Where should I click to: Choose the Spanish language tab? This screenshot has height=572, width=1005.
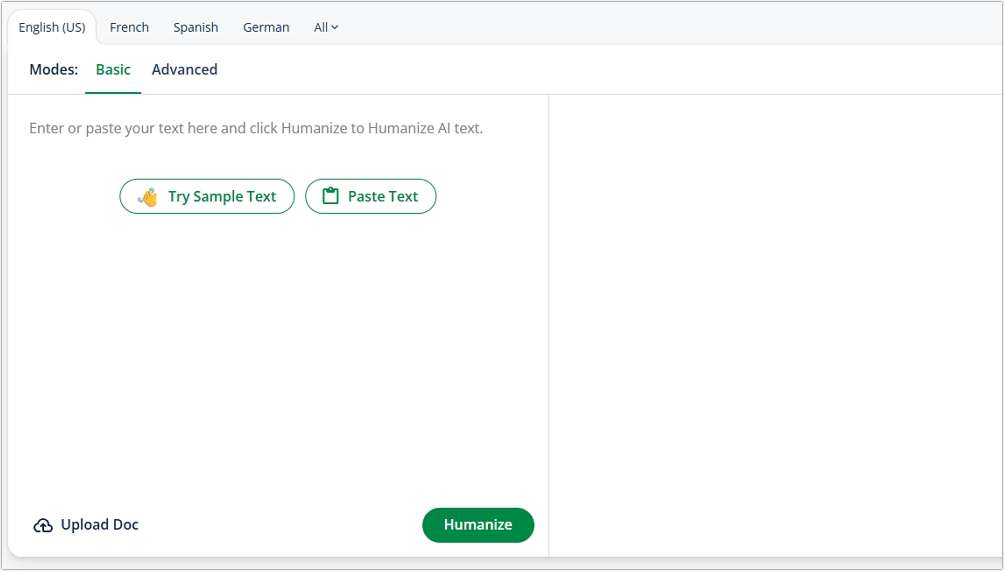(196, 28)
